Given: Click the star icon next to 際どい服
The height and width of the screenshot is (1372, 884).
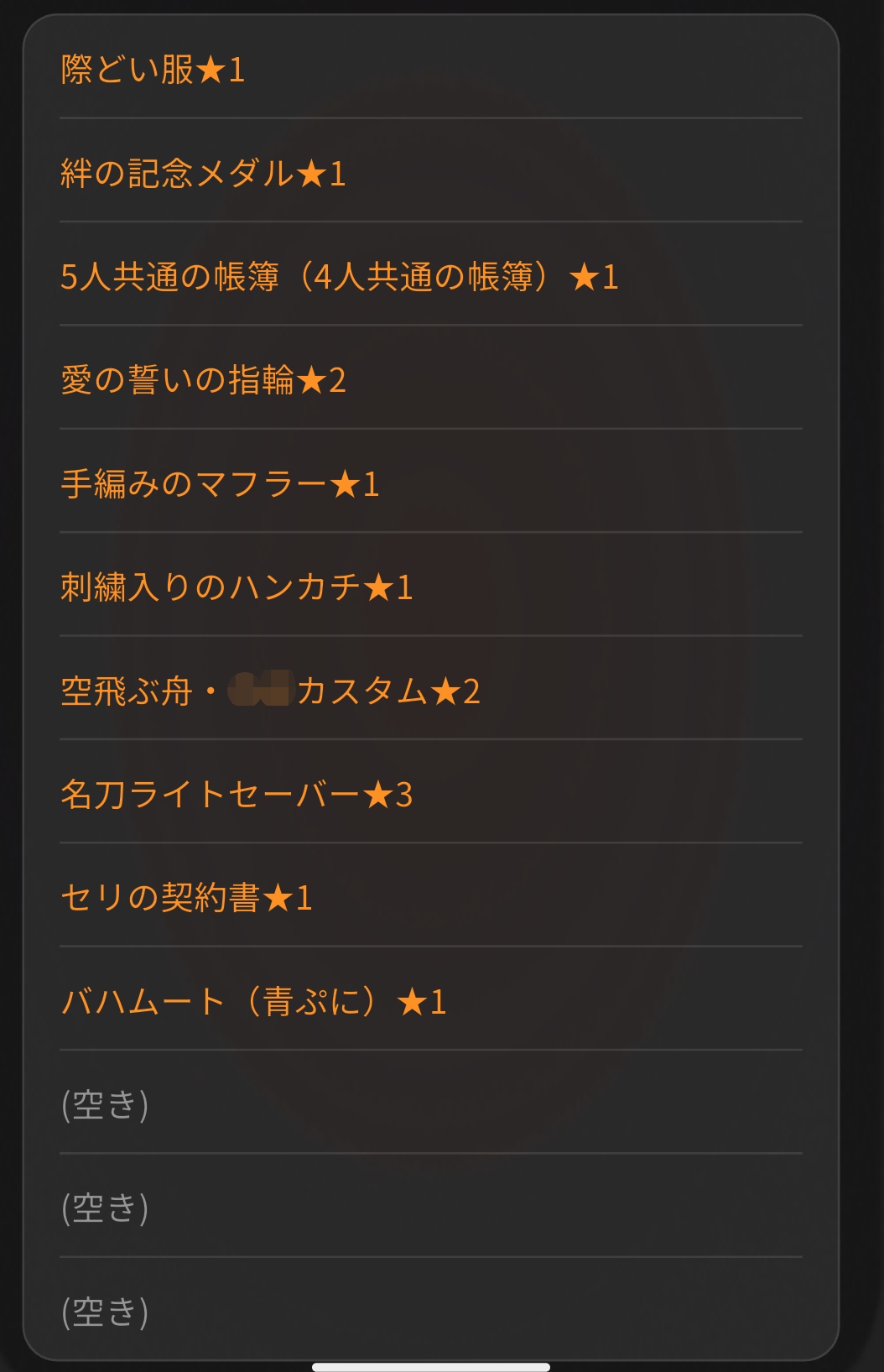Looking at the screenshot, I should coord(211,69).
